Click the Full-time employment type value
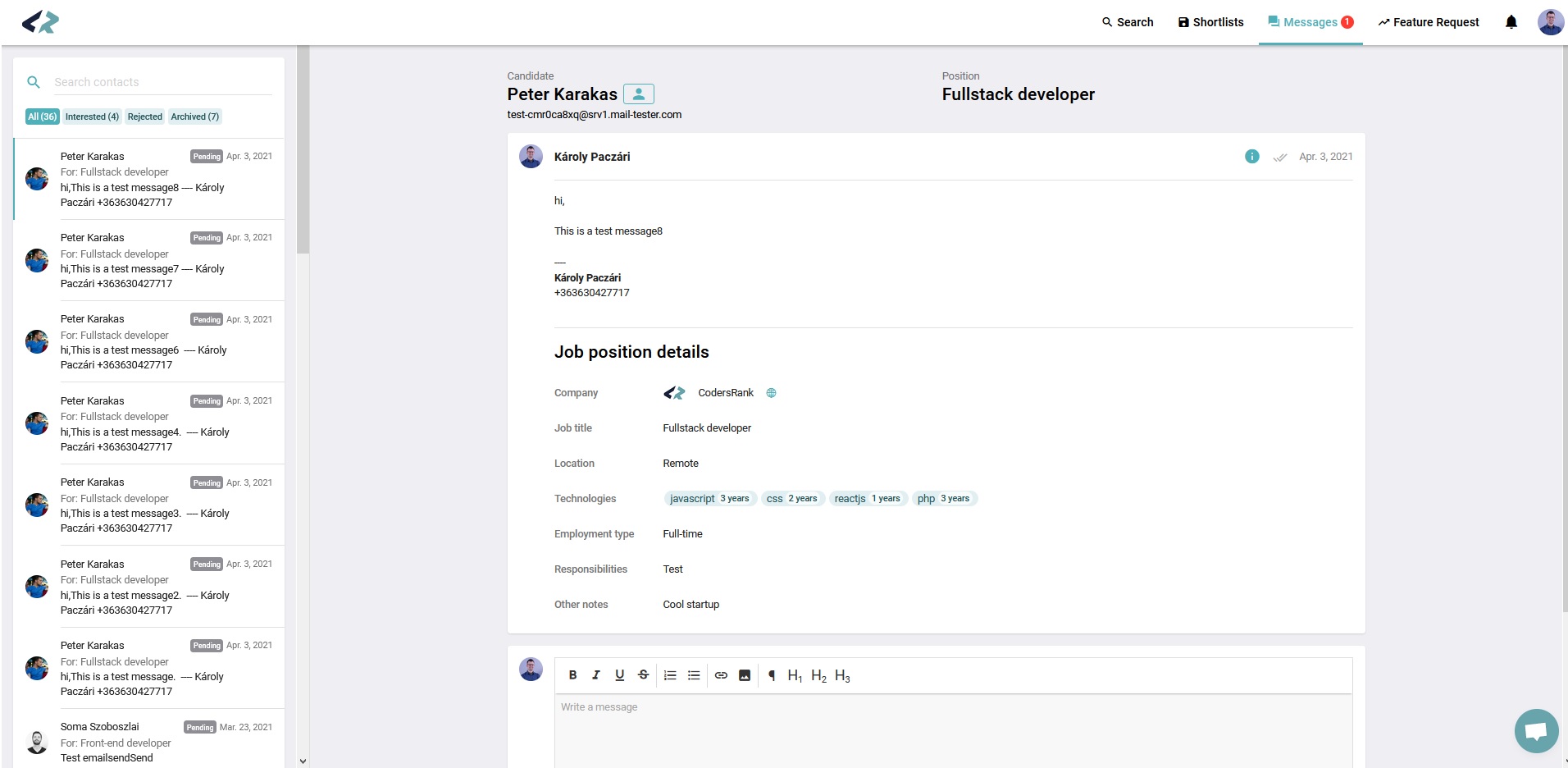This screenshot has width=1568, height=768. [x=682, y=534]
